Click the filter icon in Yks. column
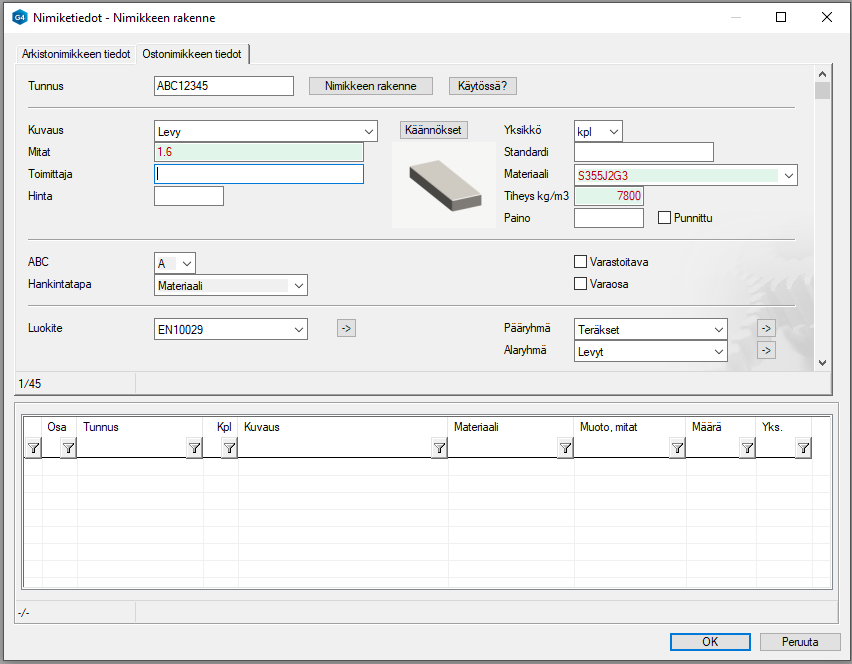Viewport: 852px width, 664px height. [x=803, y=449]
